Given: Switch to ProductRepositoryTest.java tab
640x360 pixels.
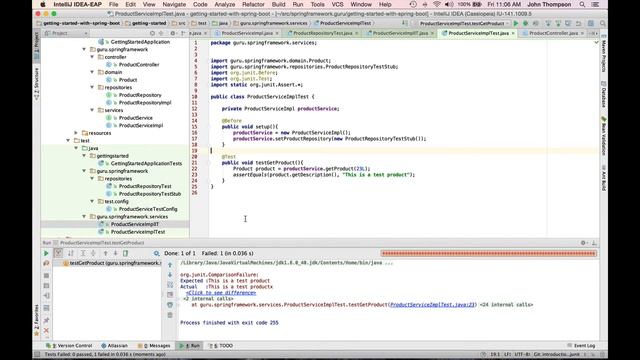Looking at the screenshot, I should click(322, 33).
